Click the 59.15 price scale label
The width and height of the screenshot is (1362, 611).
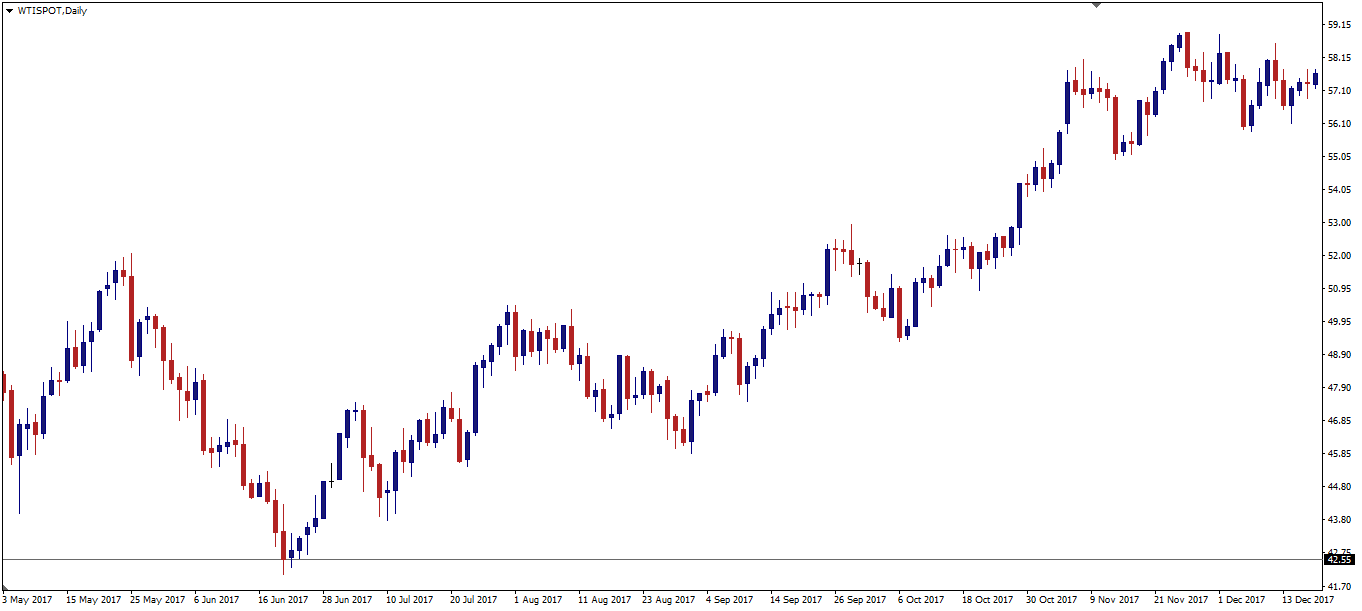[1340, 24]
